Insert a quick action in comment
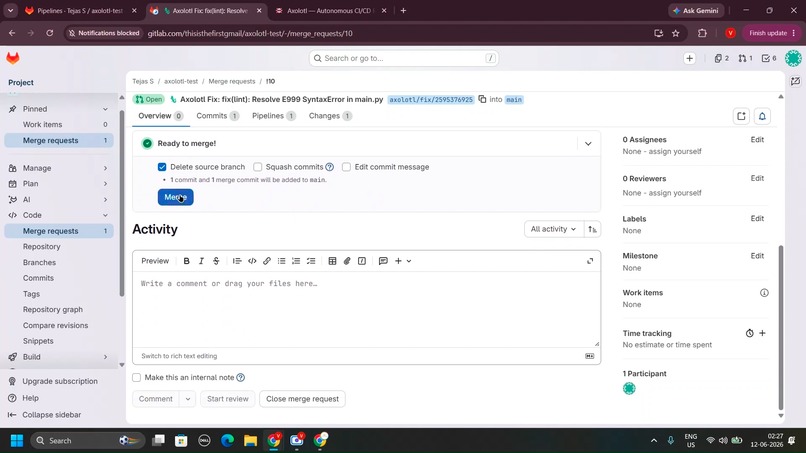The width and height of the screenshot is (806, 453). pyautogui.click(x=362, y=261)
